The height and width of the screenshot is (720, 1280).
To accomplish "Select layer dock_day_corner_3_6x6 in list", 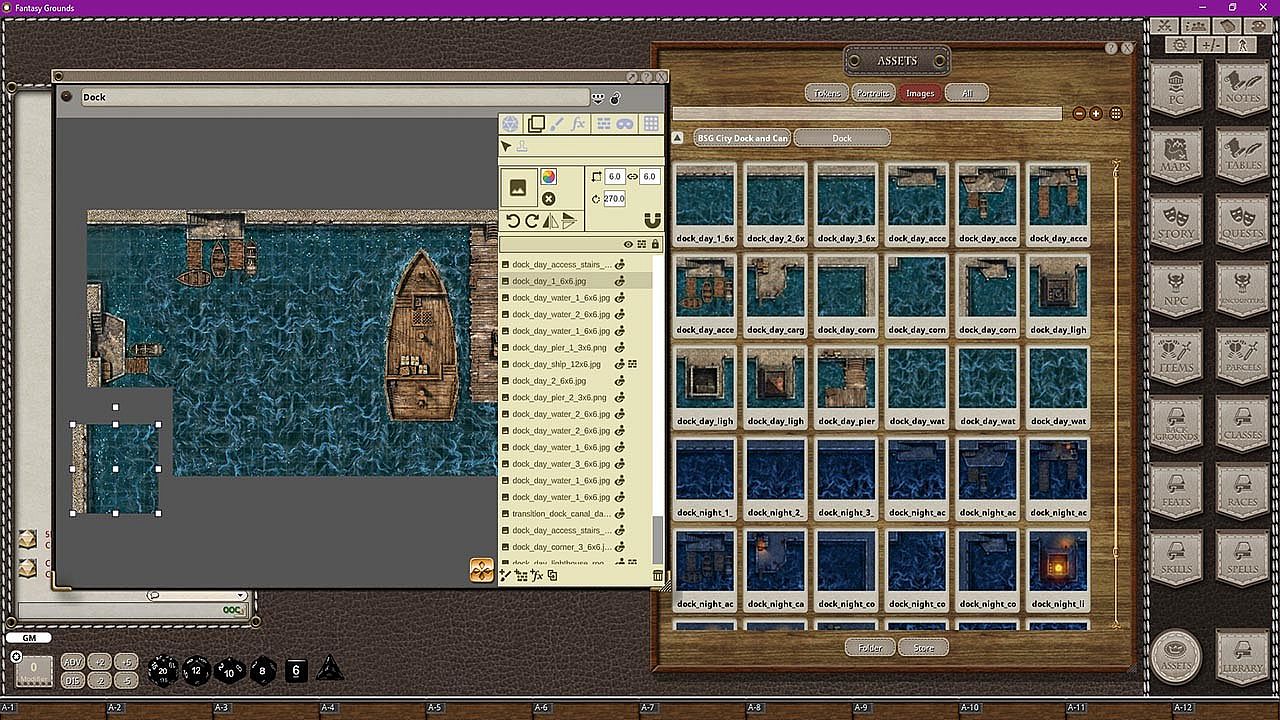I will 576,547.
